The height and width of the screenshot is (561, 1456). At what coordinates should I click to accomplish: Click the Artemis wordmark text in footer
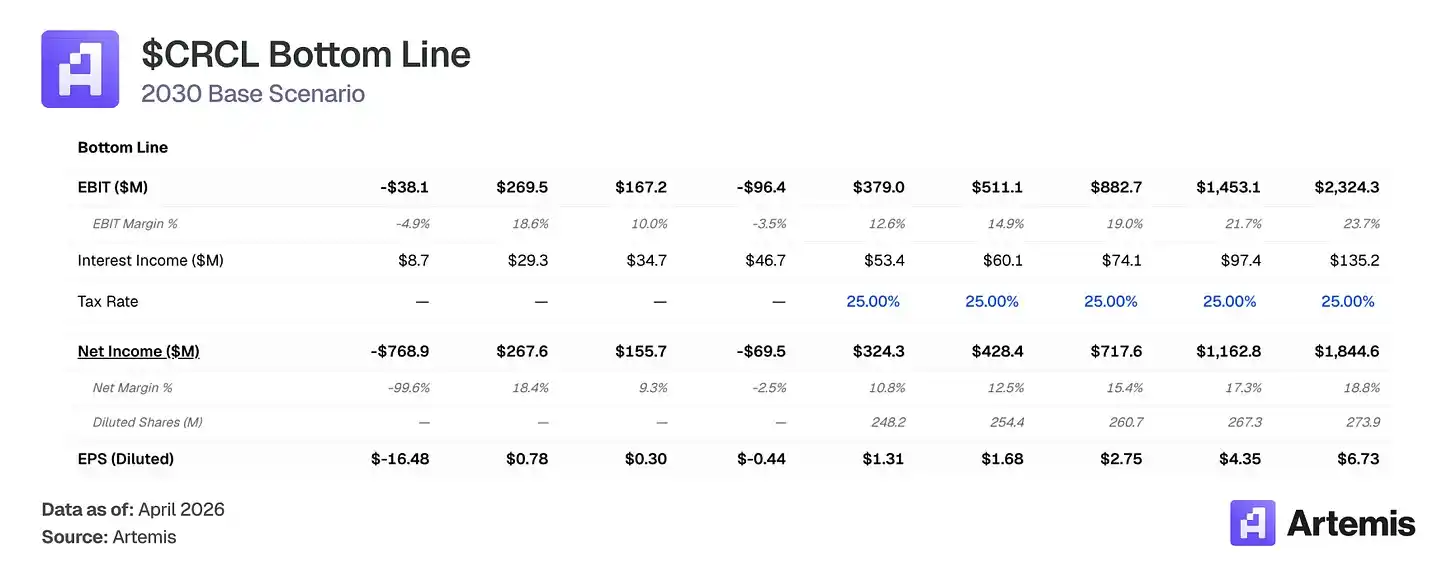(x=1351, y=524)
